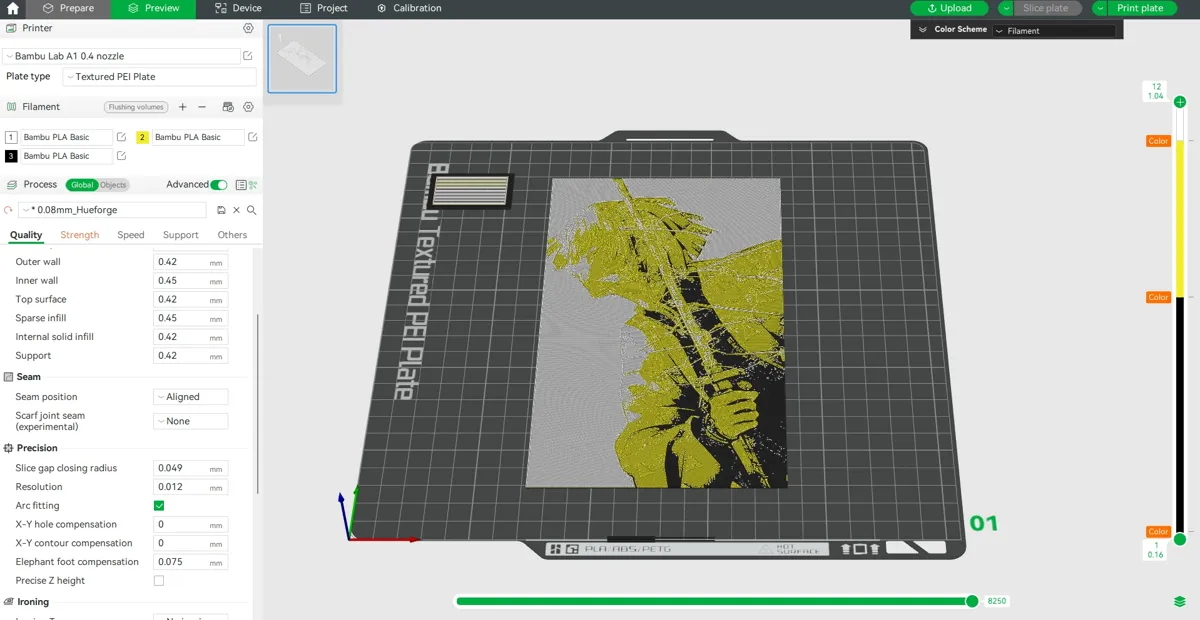Click filament 3 black color swatch
Image resolution: width=1200 pixels, height=620 pixels.
11,156
